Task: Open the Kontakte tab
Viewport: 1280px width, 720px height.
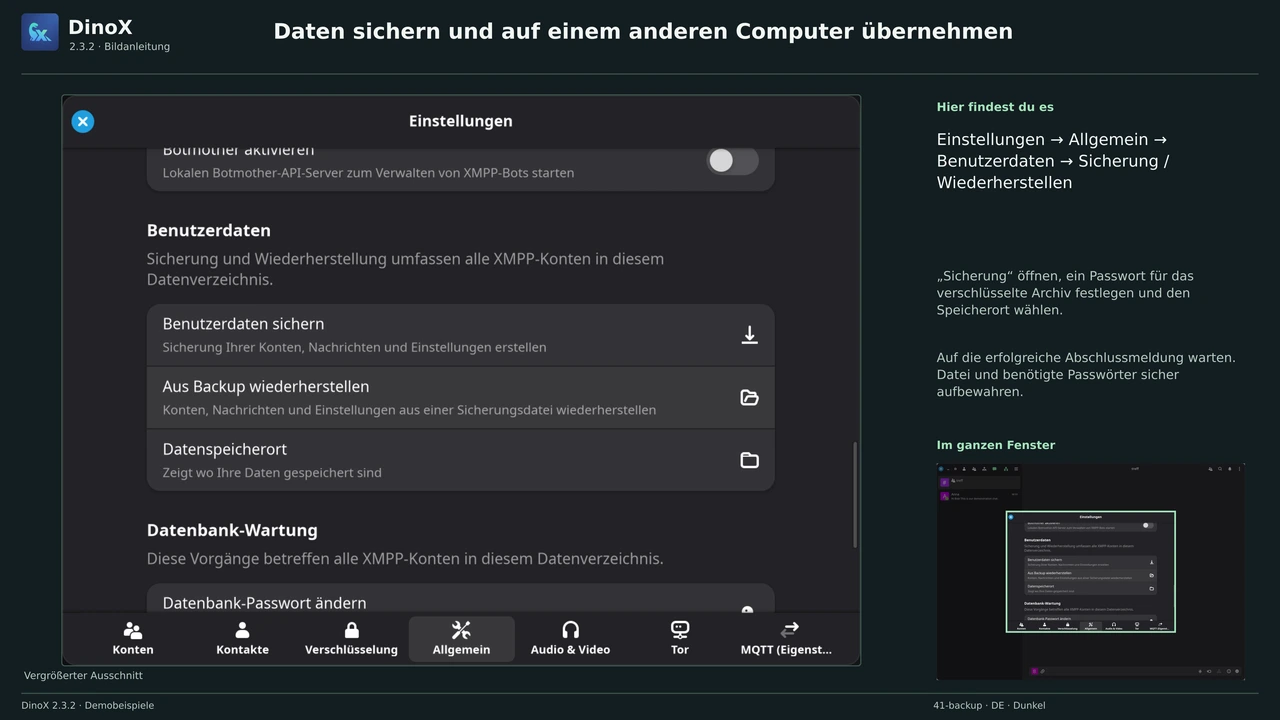Action: click(x=242, y=639)
